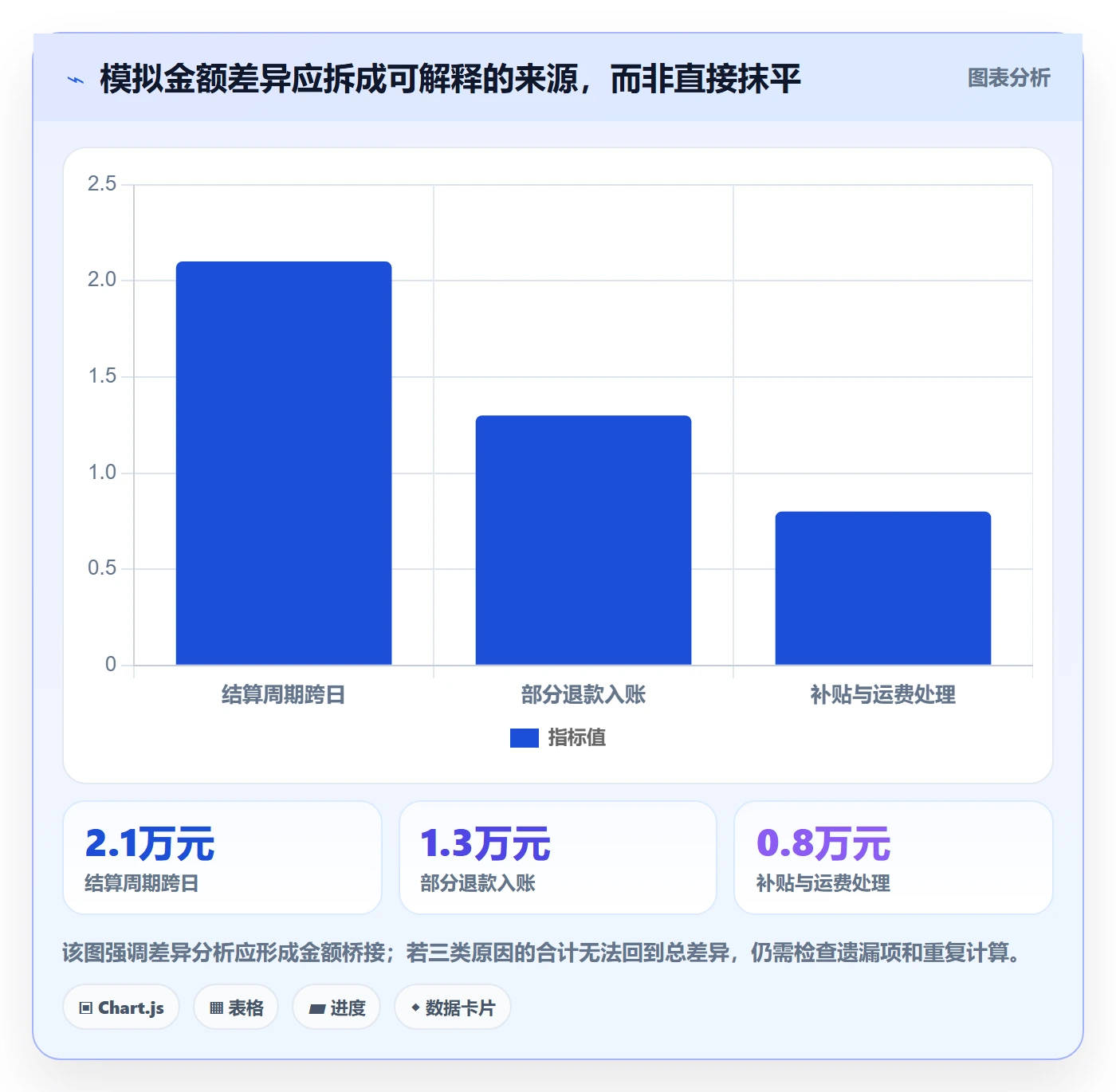Click the 部分退款入账 x-axis label

(584, 695)
